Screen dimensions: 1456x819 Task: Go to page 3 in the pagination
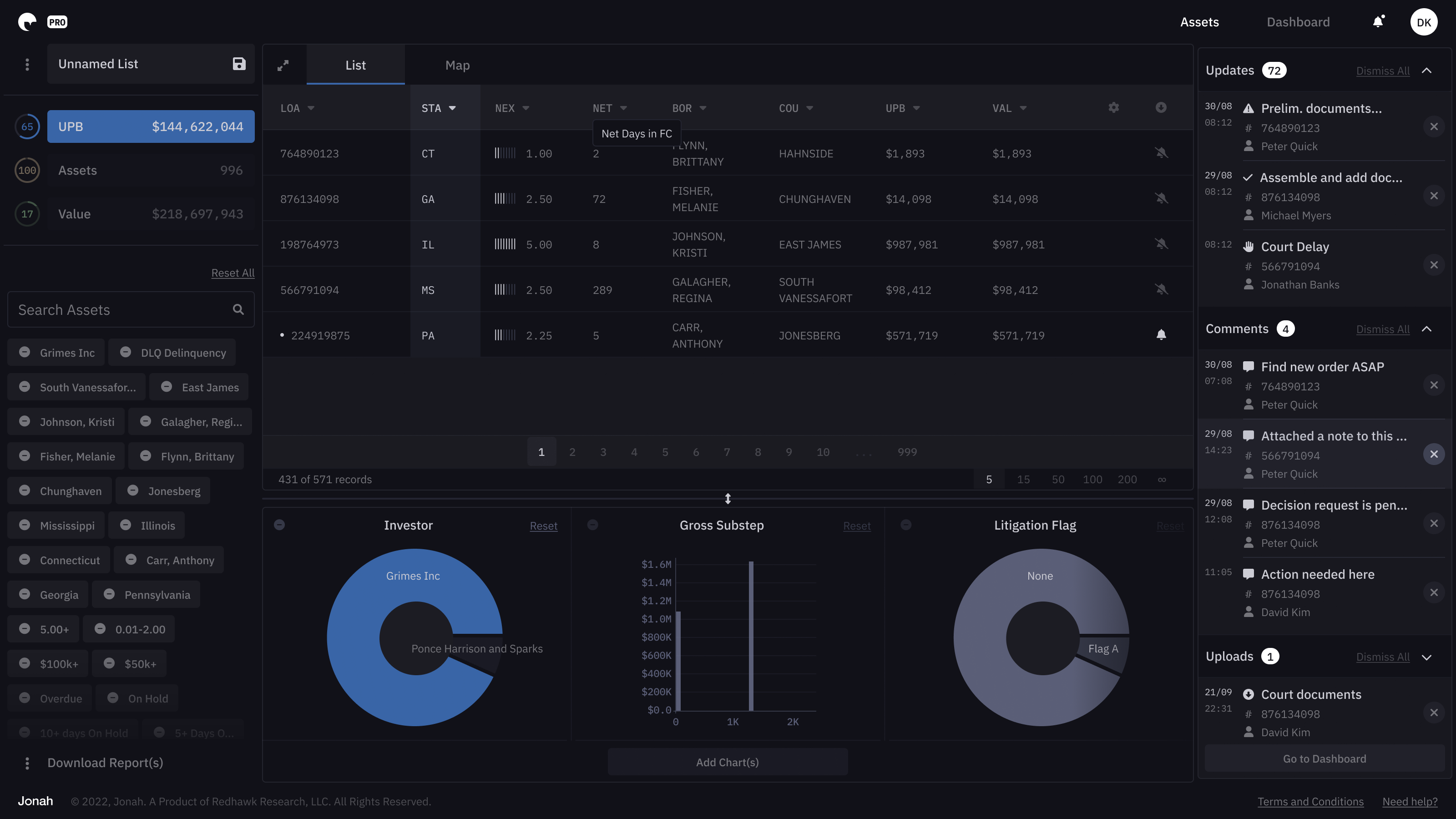point(603,452)
